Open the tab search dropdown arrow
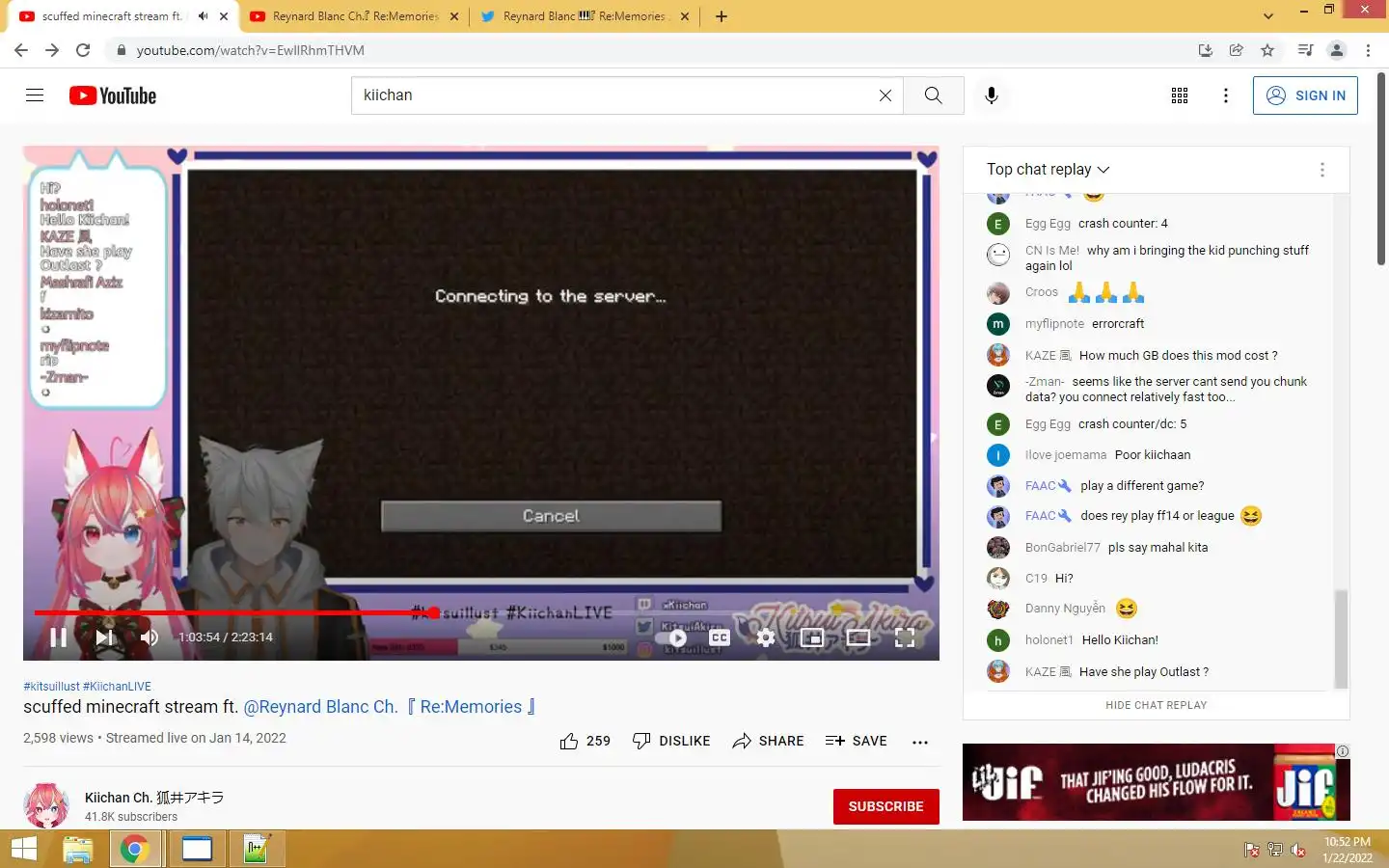Viewport: 1389px width, 868px height. (x=1267, y=15)
